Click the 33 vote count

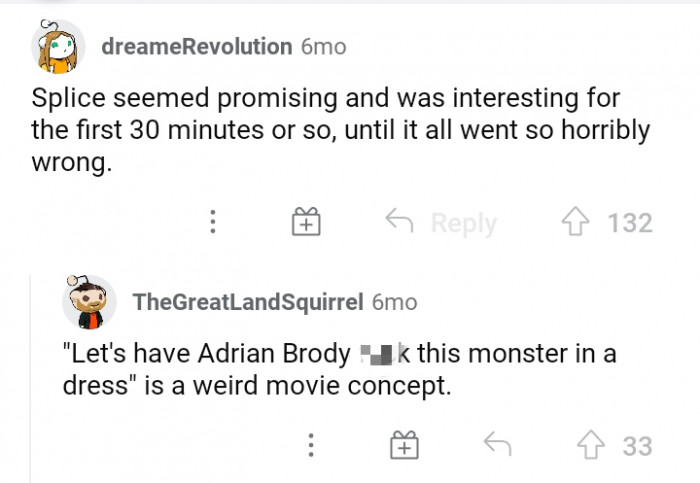point(637,445)
